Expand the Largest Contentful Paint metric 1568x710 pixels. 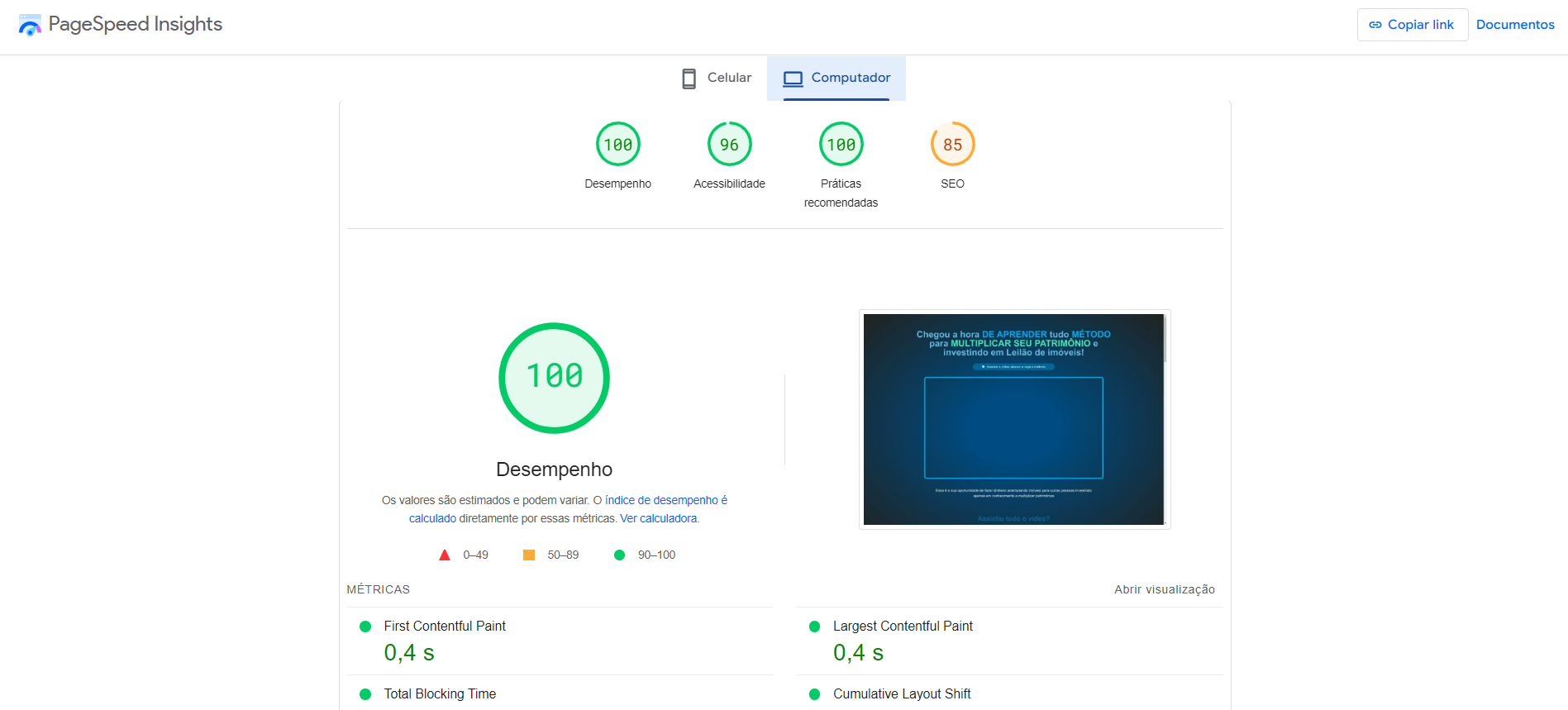tap(903, 627)
